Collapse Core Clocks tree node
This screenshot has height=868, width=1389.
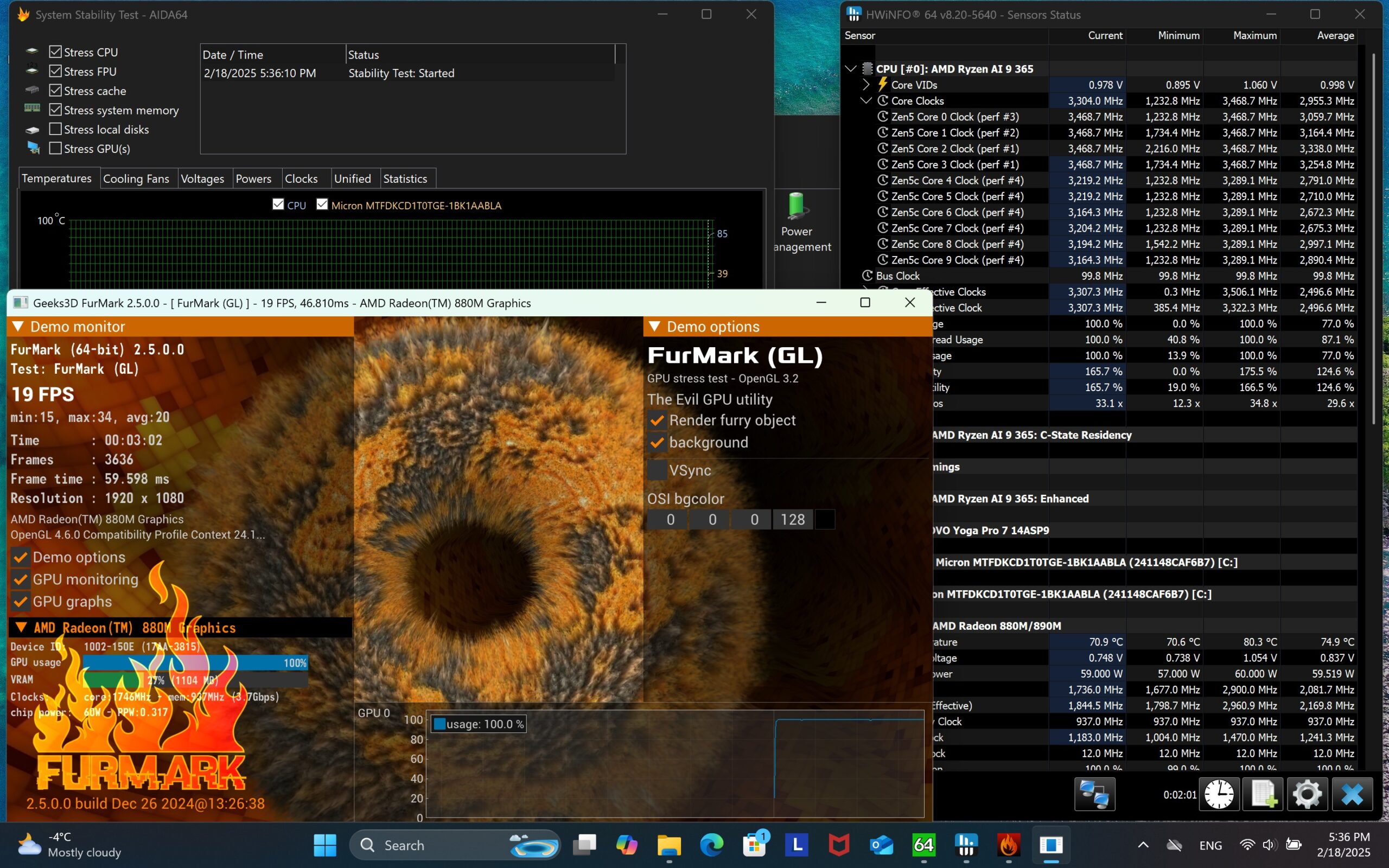click(x=866, y=100)
